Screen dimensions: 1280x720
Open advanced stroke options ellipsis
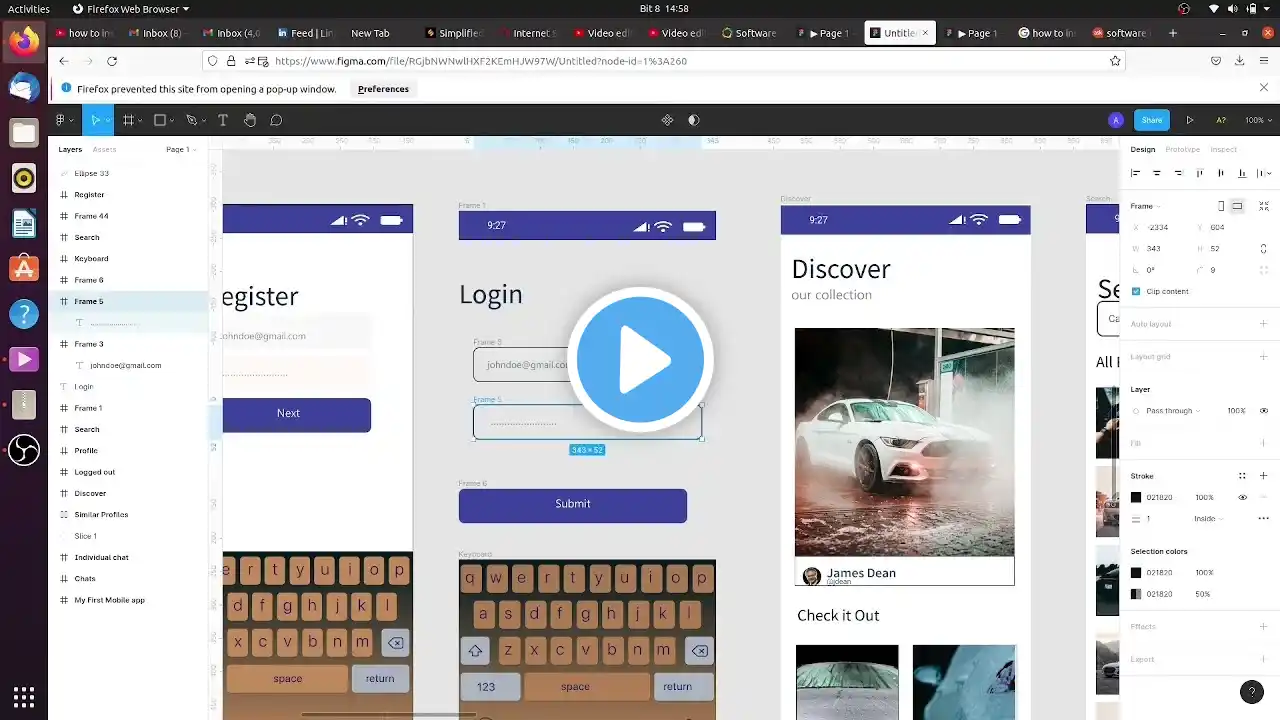[x=1264, y=519]
